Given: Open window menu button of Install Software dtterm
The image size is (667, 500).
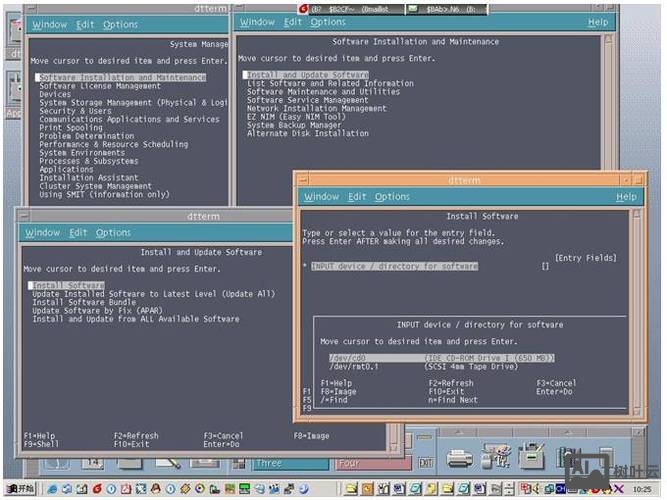Looking at the screenshot, I should (303, 178).
